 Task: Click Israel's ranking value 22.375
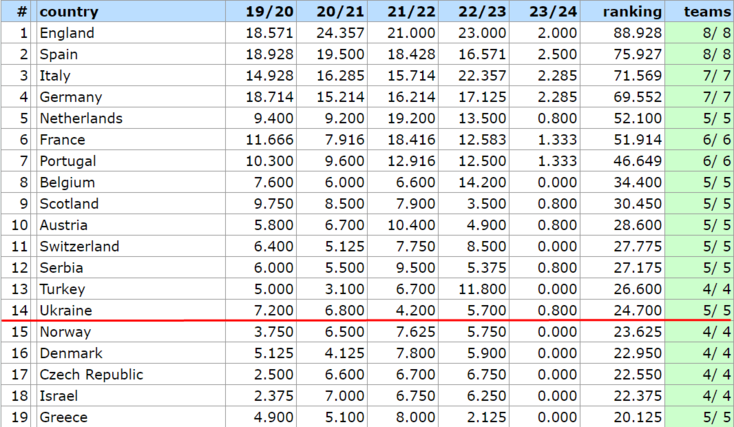coord(638,396)
